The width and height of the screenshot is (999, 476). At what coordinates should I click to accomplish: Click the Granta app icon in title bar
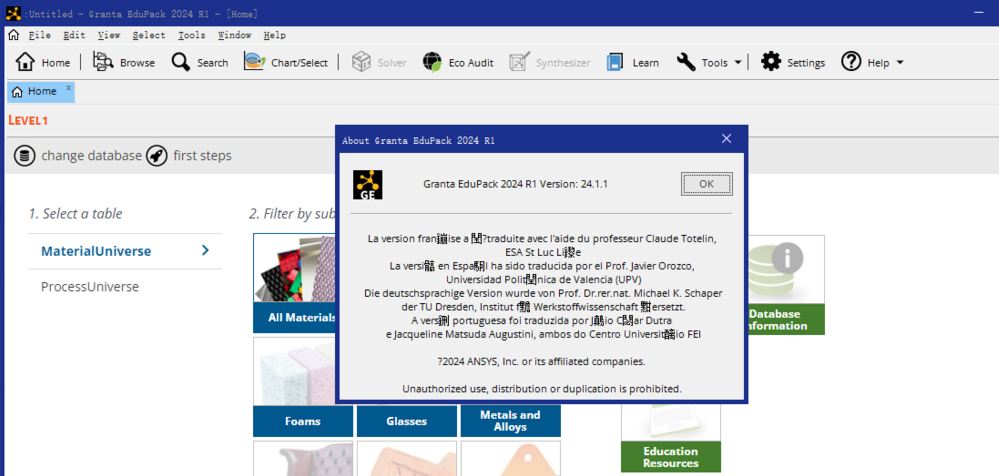click(13, 13)
